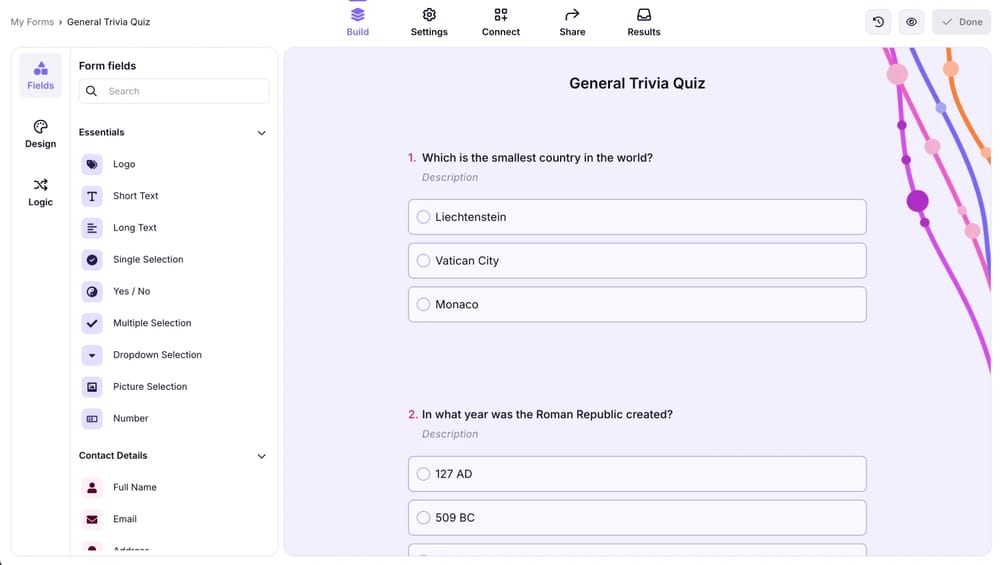
Task: Edit question 1 smallest country text
Action: pos(537,158)
